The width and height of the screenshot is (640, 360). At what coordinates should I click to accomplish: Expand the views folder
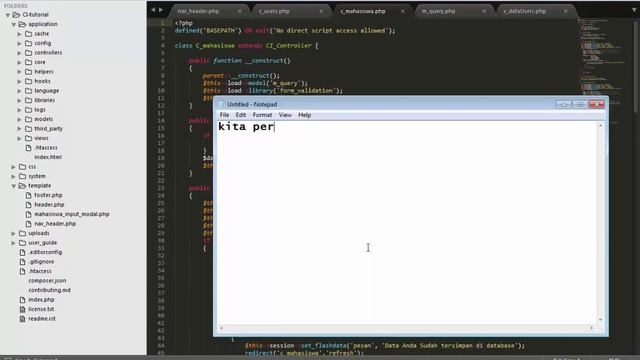[19, 138]
